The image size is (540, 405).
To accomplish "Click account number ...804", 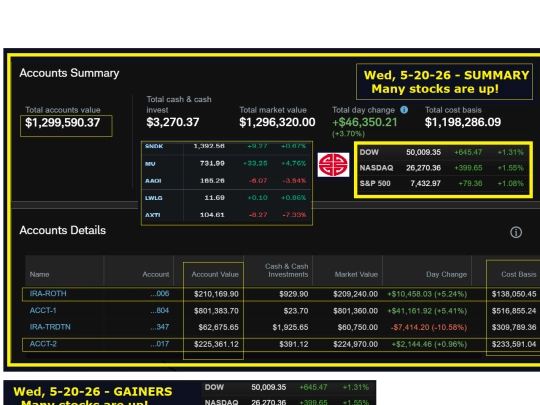I will (160, 311).
